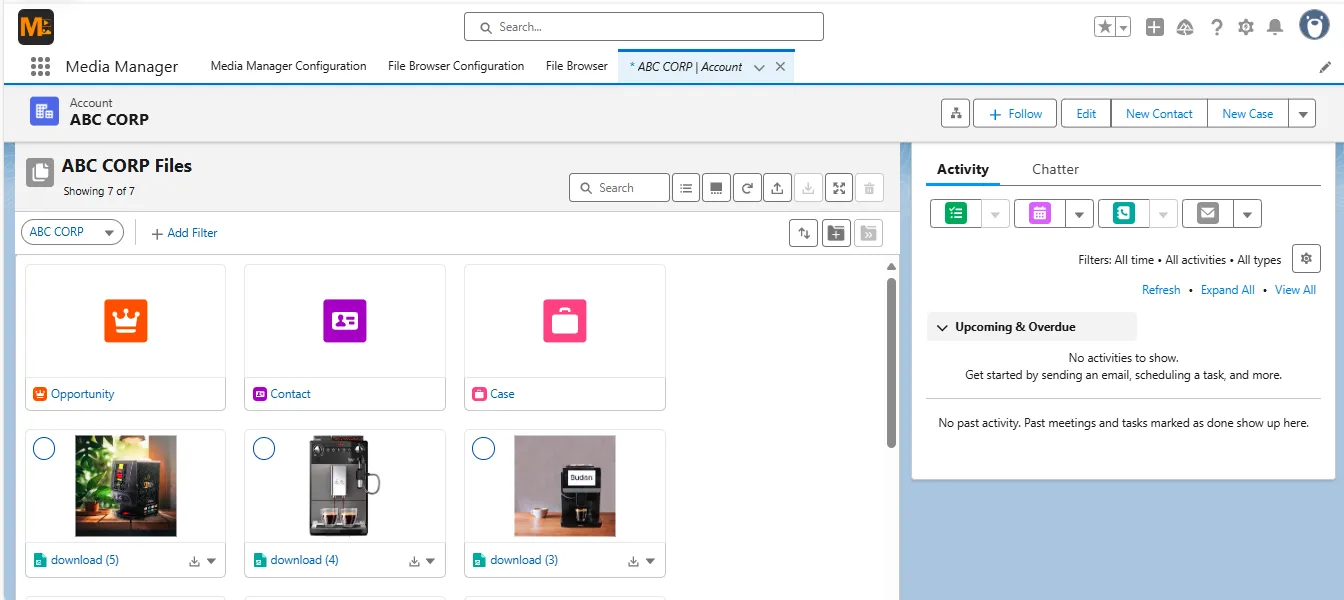Click the New Case button
Screen dimensions: 1344x600
1247,113
